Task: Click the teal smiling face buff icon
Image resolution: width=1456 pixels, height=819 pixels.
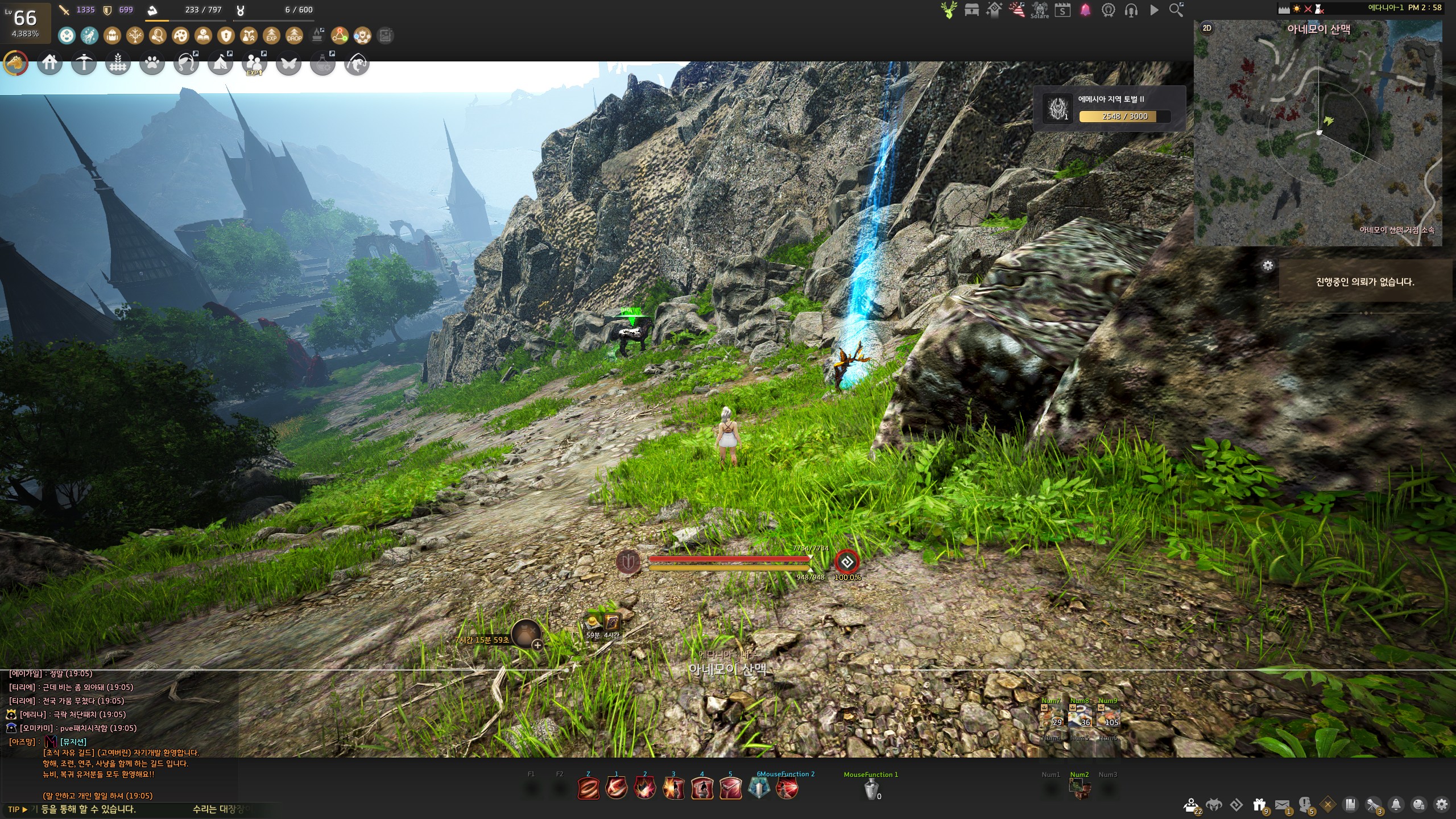Action: pyautogui.click(x=67, y=36)
